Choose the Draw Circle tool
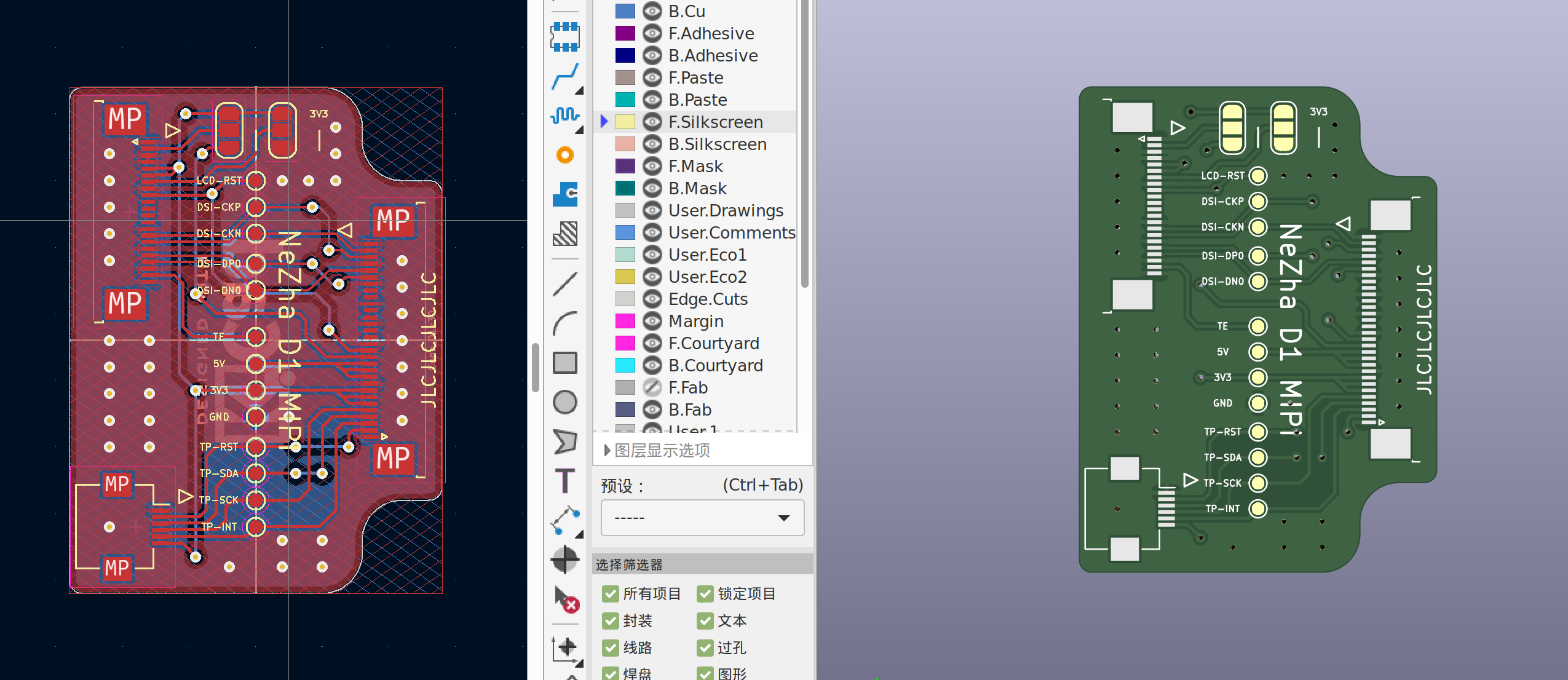 coord(565,402)
